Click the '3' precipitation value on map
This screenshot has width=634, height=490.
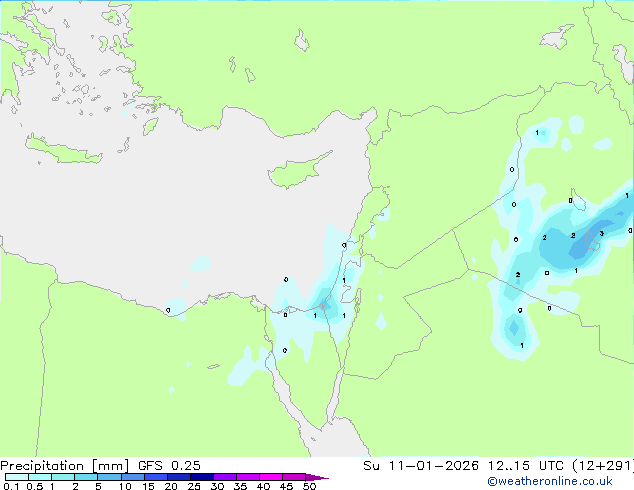[x=602, y=233]
